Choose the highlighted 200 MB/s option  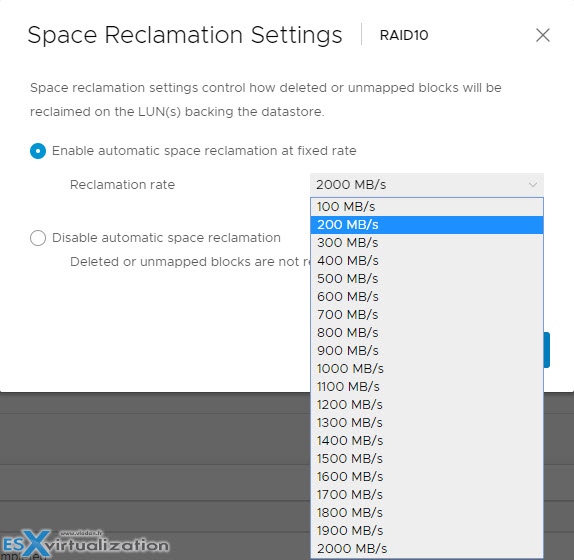click(x=427, y=225)
